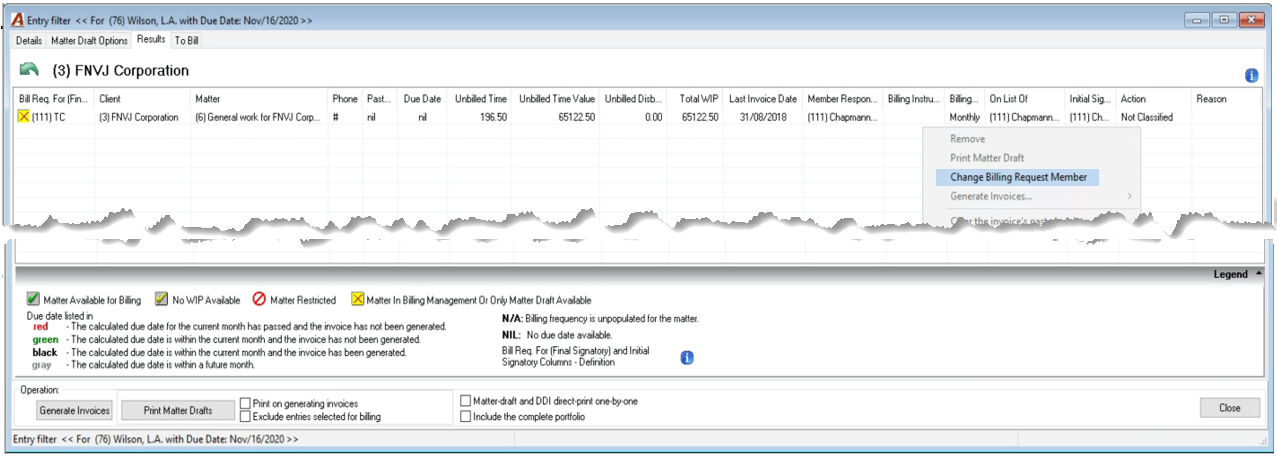This screenshot has height=457, width=1277.
Task: Click the Print Matter Drafts button
Action: point(178,410)
